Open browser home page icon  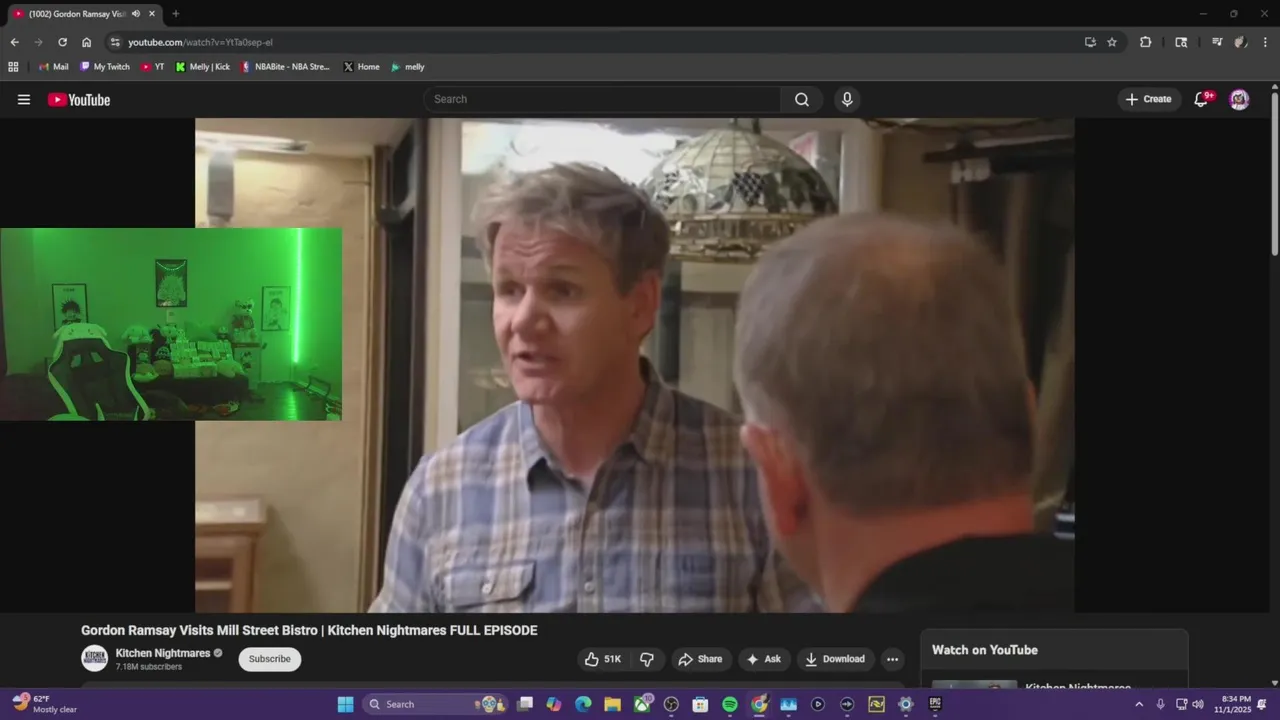(x=87, y=42)
